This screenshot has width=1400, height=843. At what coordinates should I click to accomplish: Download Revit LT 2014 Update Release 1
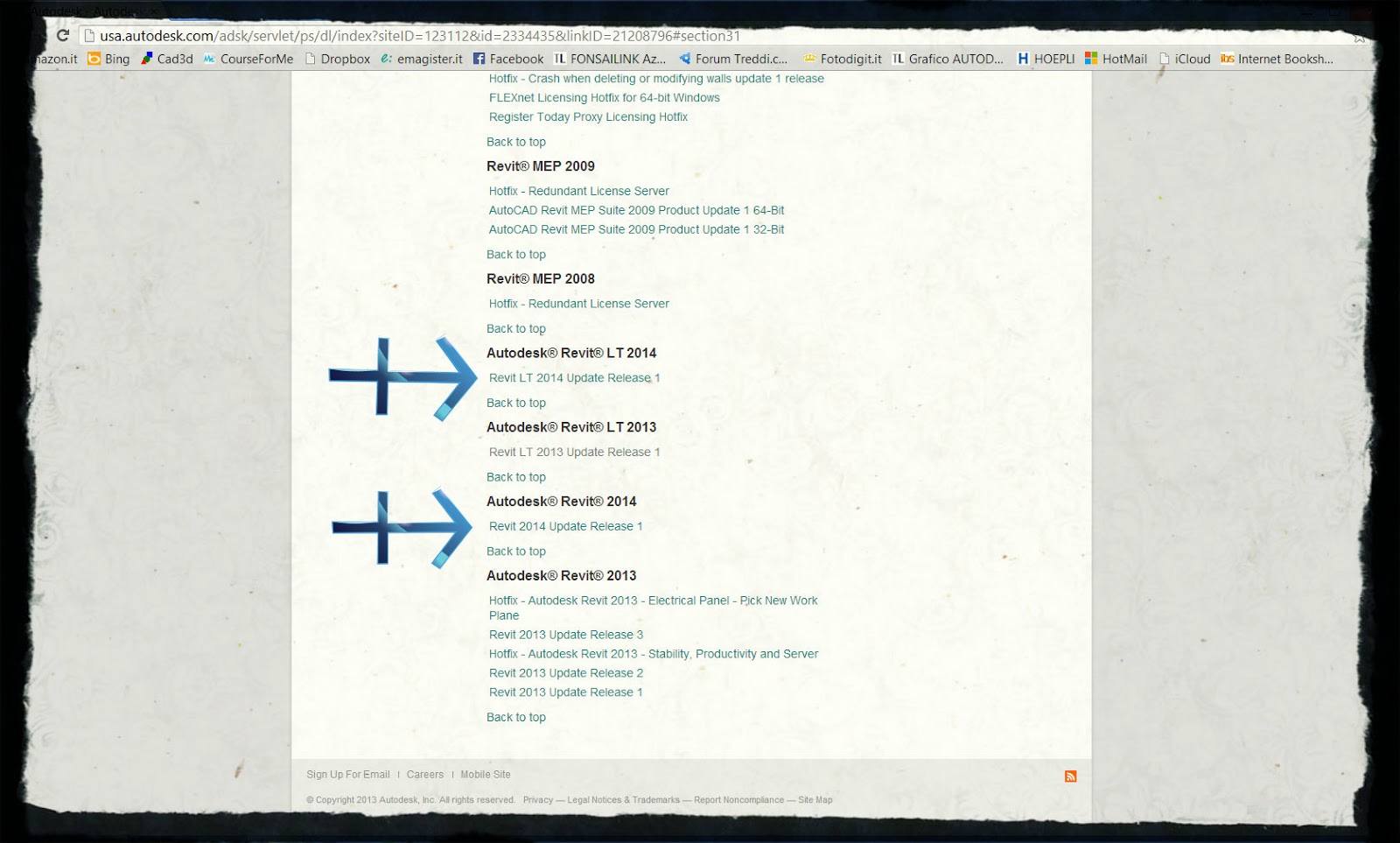574,377
